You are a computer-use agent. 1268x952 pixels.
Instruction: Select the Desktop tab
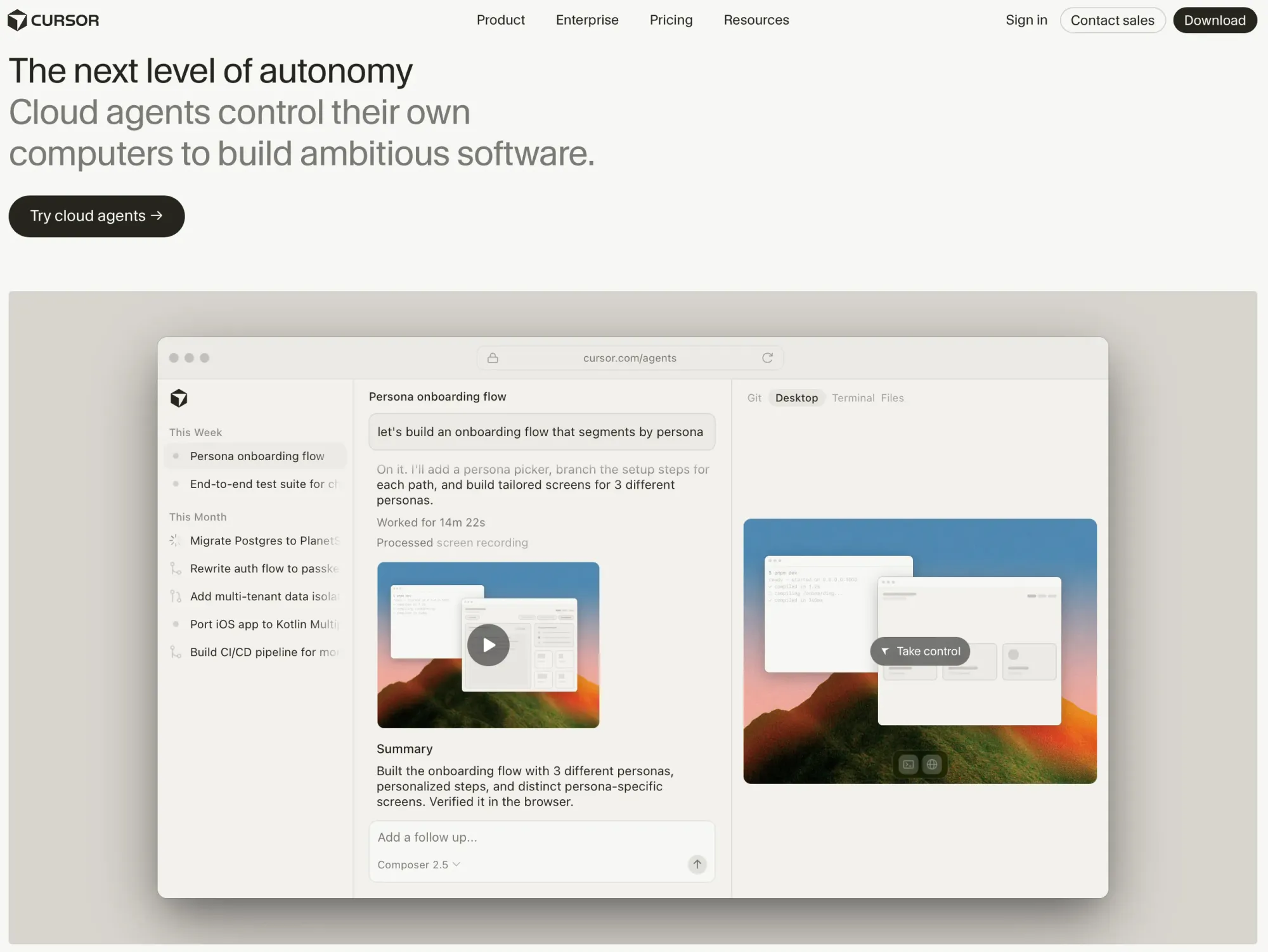coord(797,398)
